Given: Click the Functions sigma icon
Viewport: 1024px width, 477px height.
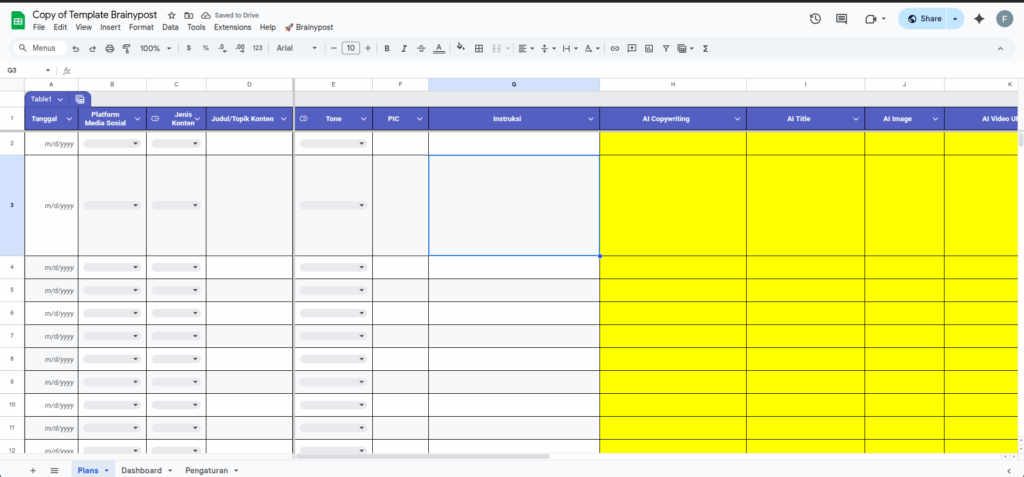Looking at the screenshot, I should [x=706, y=48].
